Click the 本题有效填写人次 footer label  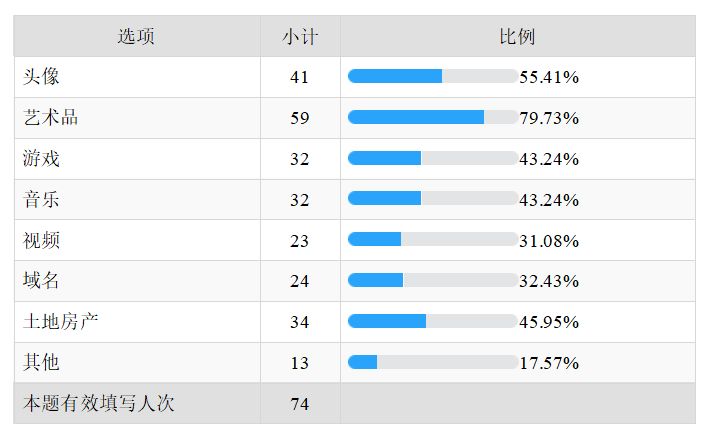tap(99, 404)
